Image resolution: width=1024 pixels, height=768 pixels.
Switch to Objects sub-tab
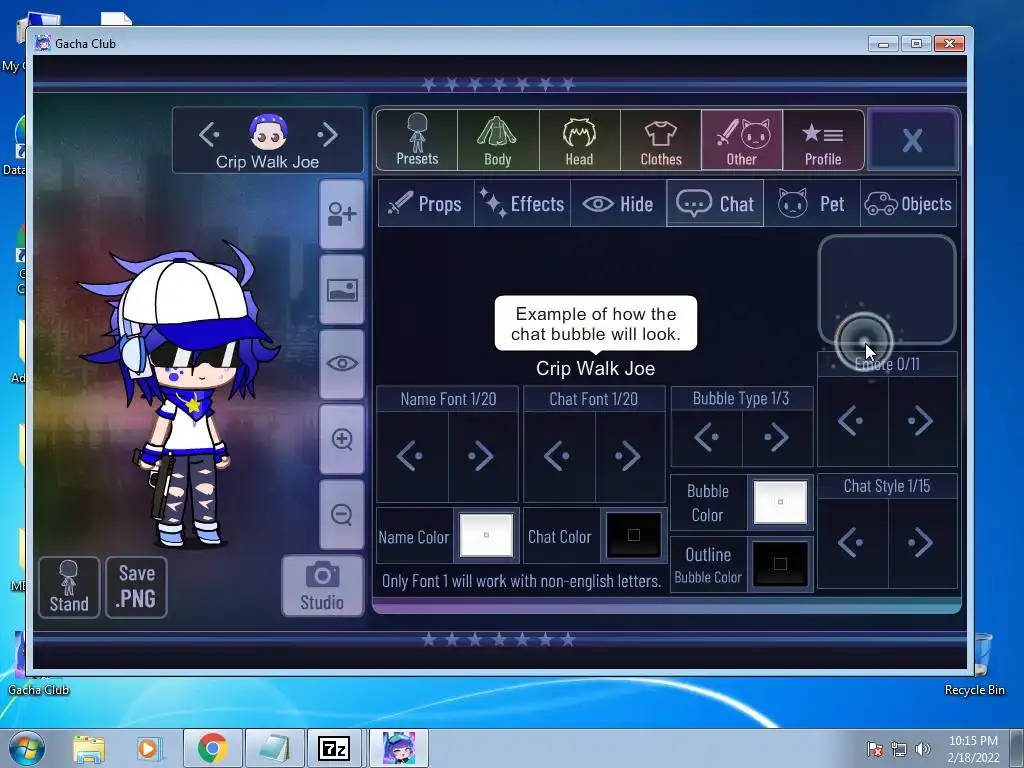(x=908, y=204)
